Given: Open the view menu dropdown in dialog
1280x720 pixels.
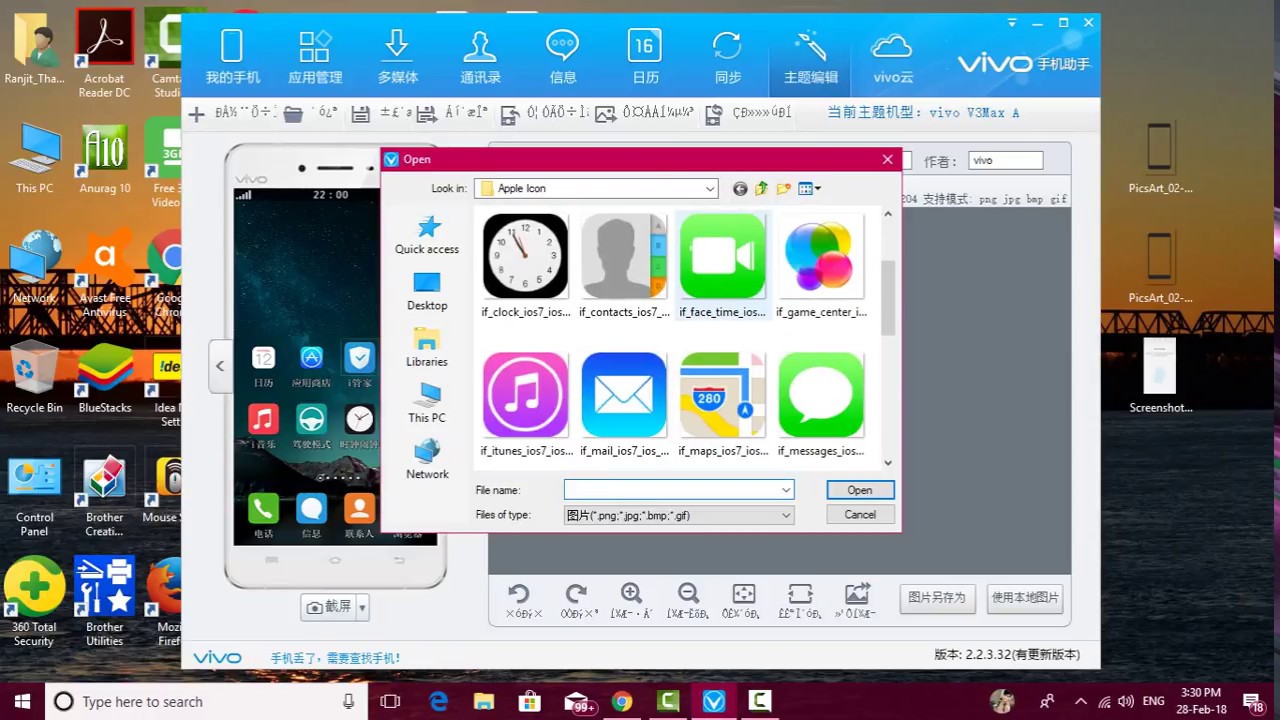Looking at the screenshot, I should click(x=809, y=188).
